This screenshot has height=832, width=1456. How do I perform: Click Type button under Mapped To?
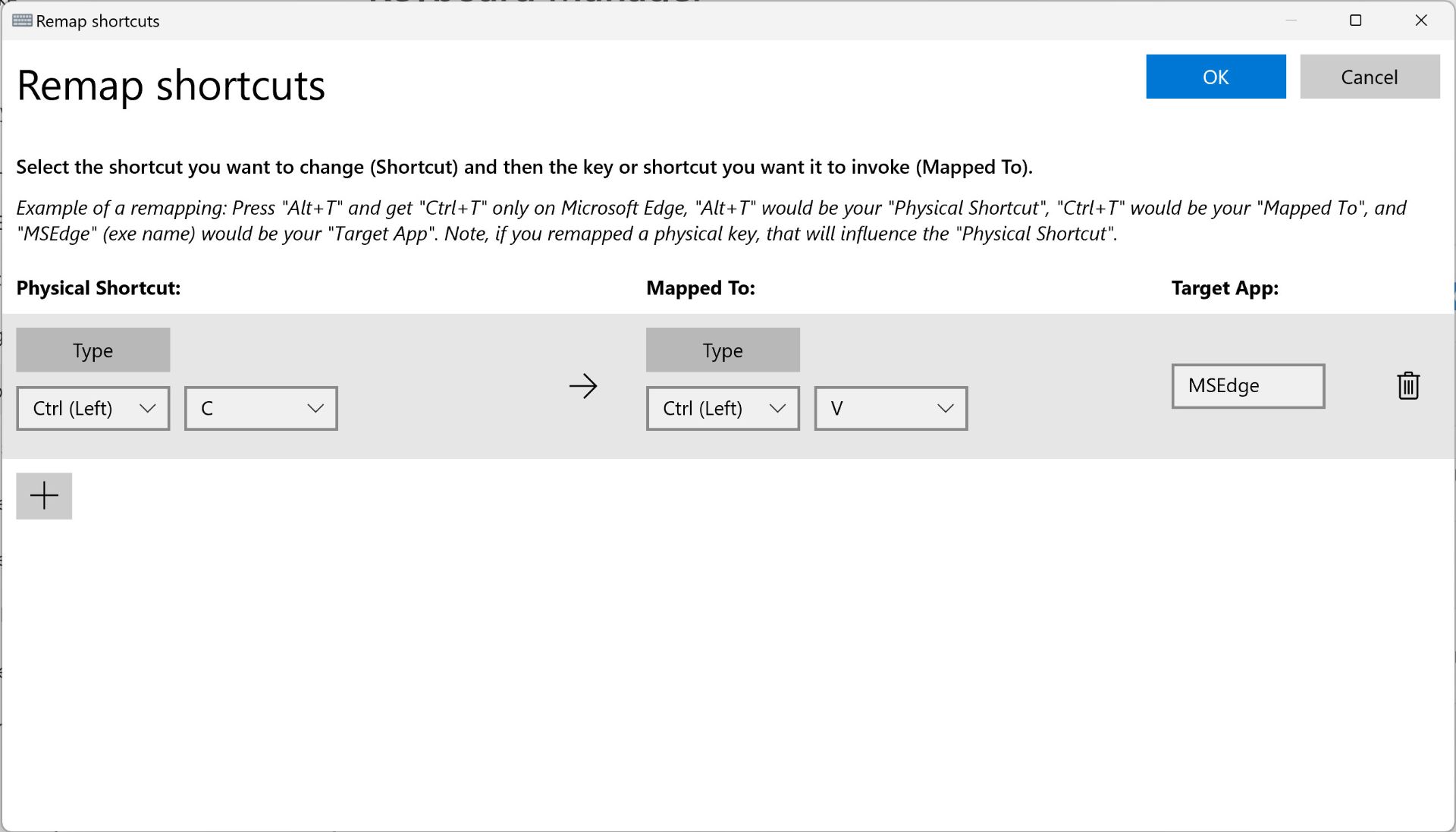tap(722, 350)
